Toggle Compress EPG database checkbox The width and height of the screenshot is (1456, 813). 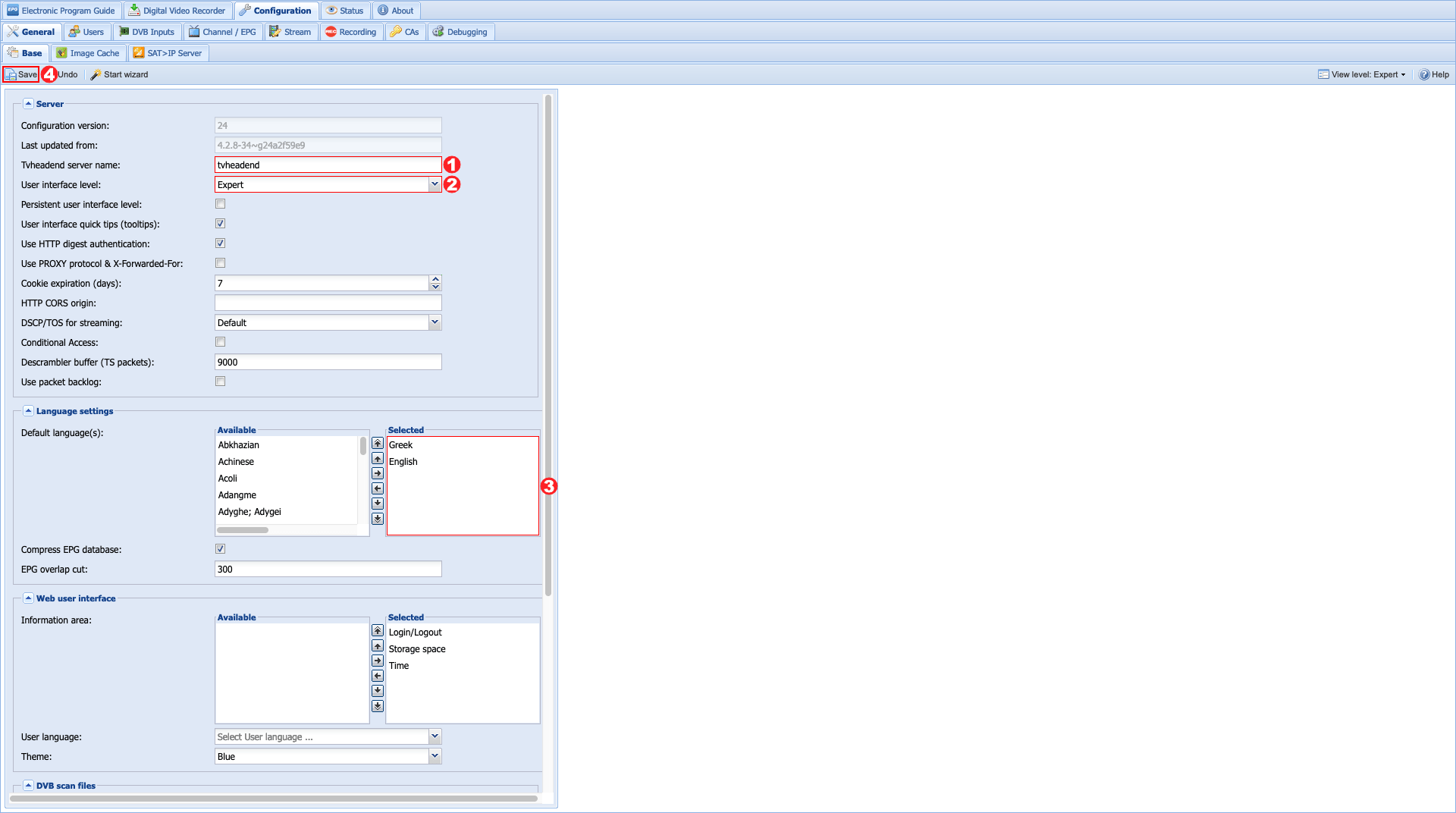[x=221, y=549]
